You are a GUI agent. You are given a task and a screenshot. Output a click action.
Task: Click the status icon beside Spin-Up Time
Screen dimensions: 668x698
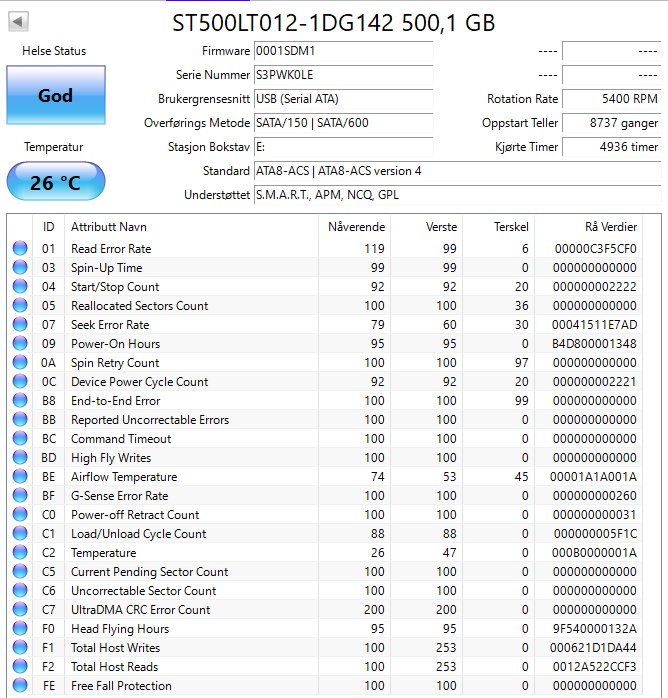coord(20,268)
